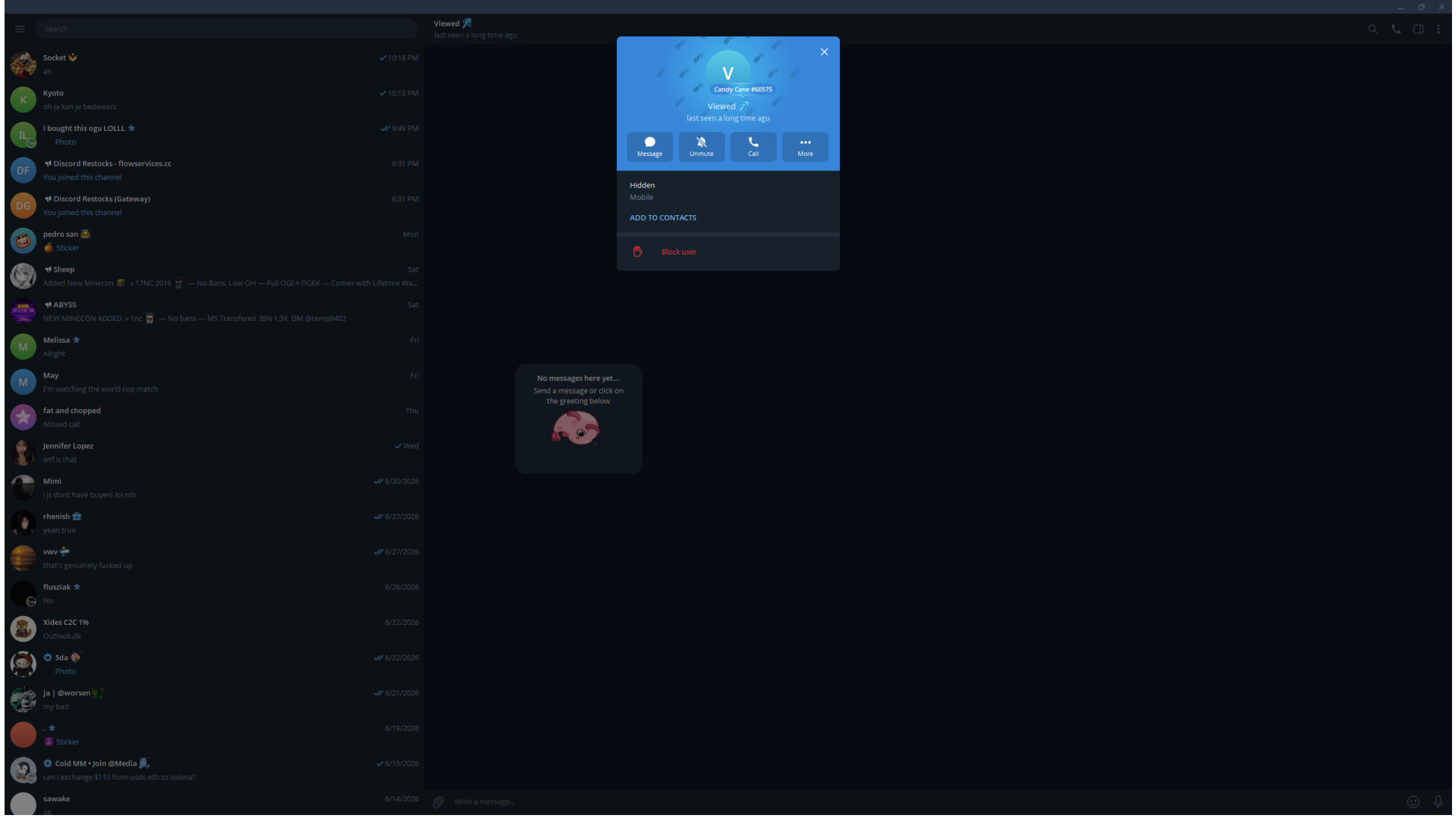Open Discord Restocks - flowservices.cc channel
Image resolution: width=1456 pixels, height=819 pixels.
(214, 170)
